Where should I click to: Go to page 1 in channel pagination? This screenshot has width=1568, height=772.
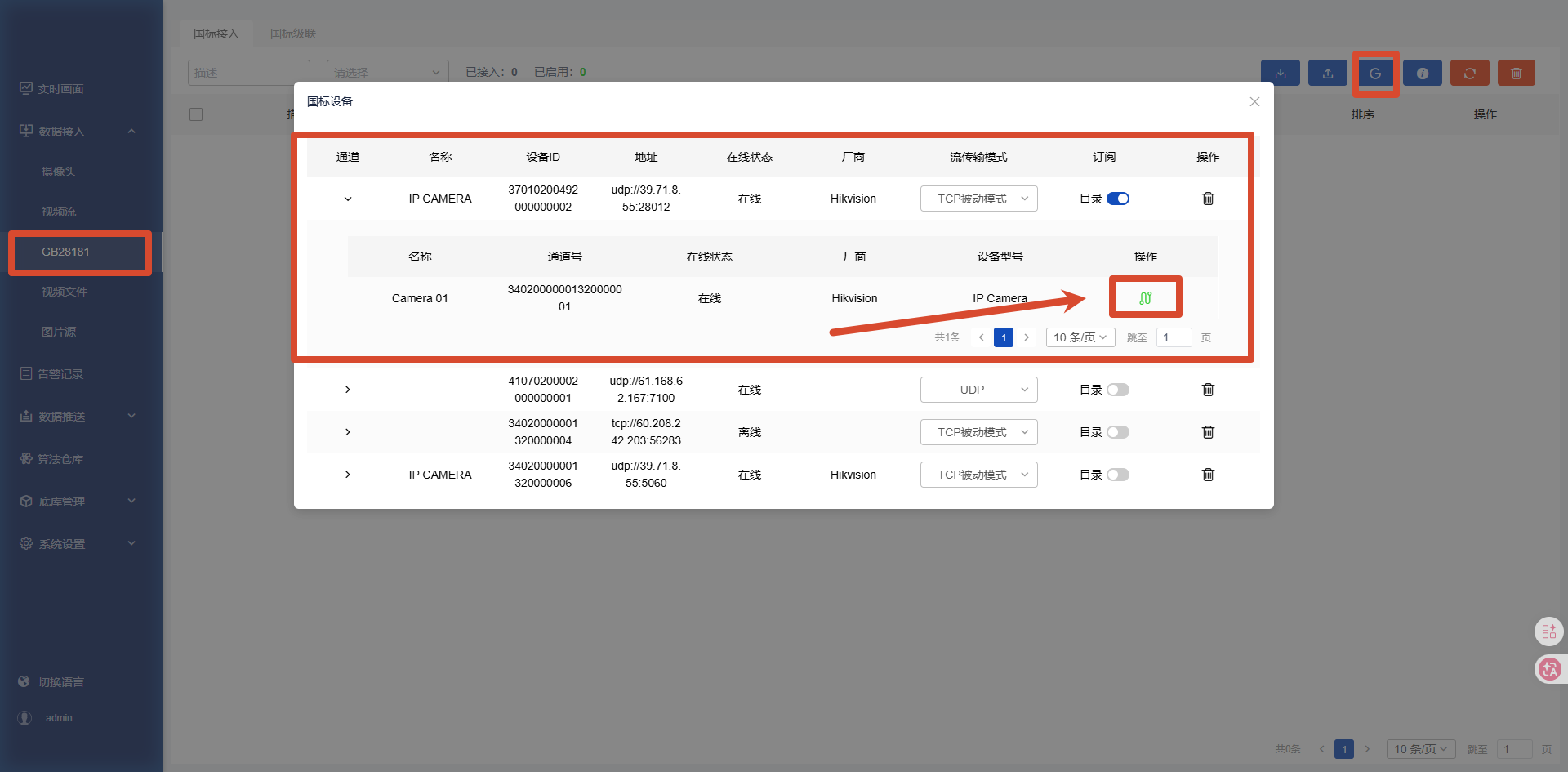point(1004,337)
